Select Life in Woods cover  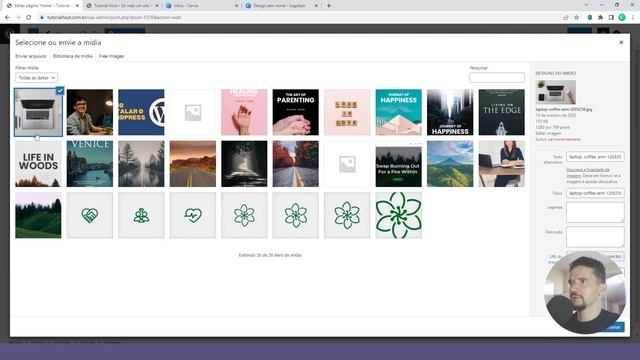[x=38, y=164]
